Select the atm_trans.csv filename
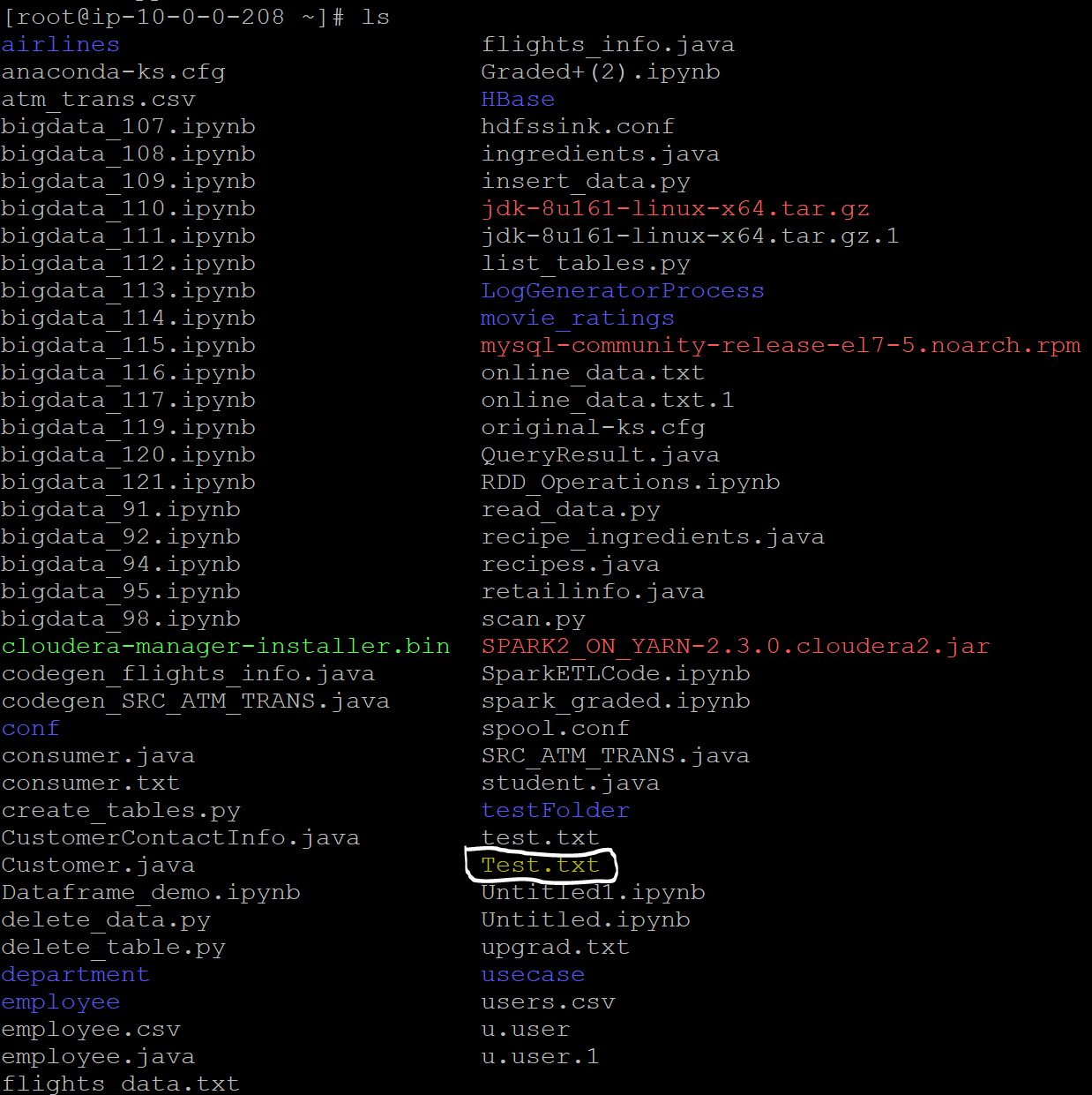Viewport: 1092px width, 1095px height. (98, 99)
